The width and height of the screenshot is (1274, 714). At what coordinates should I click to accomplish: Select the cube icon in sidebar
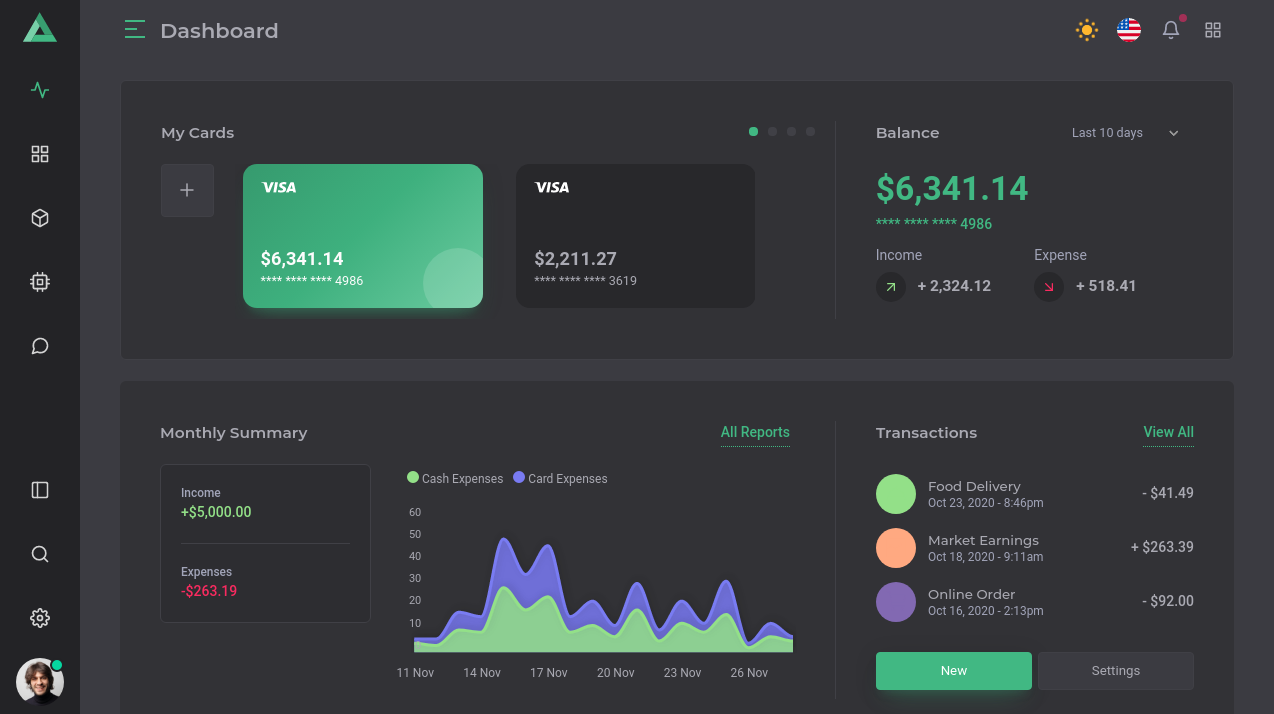(40, 218)
